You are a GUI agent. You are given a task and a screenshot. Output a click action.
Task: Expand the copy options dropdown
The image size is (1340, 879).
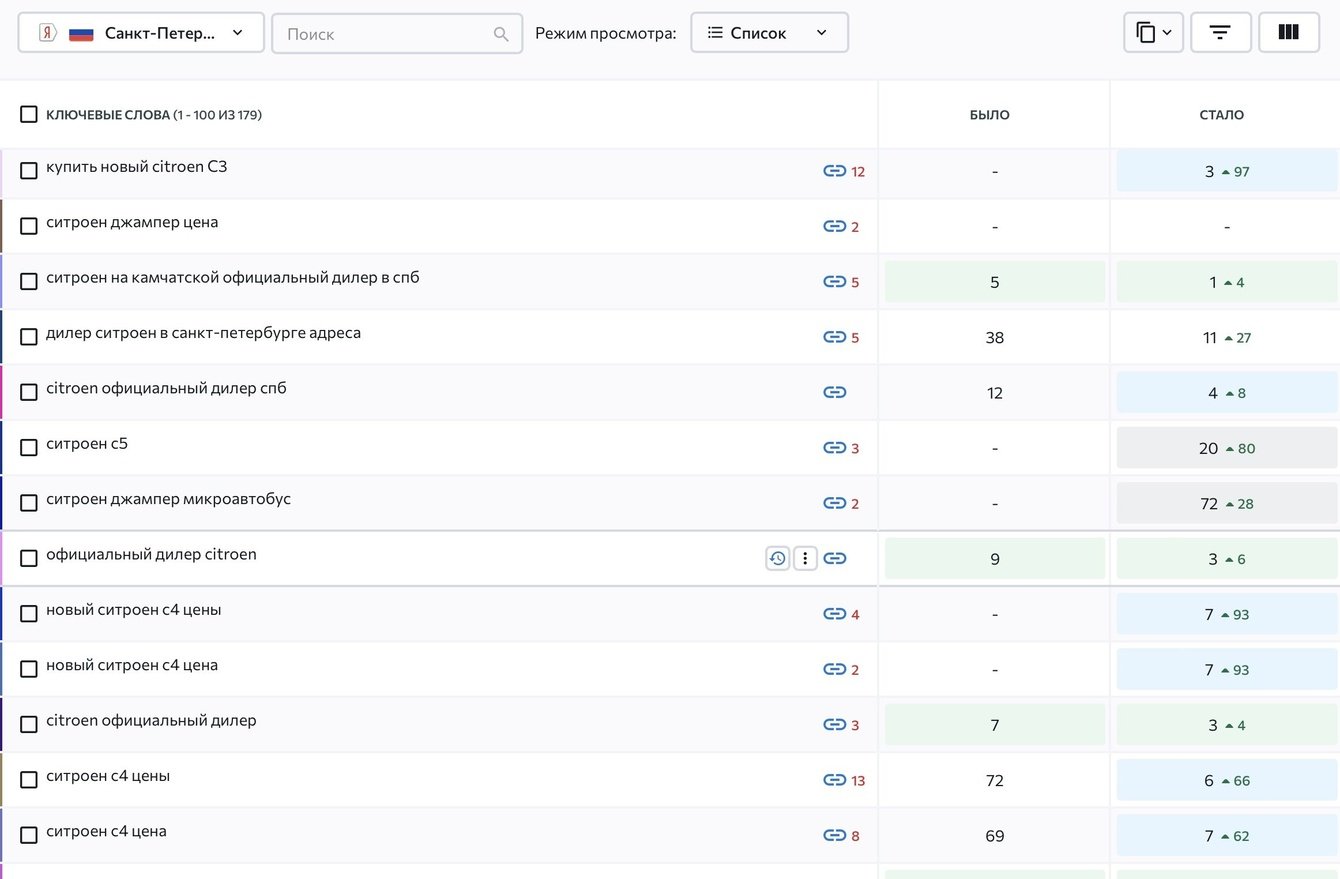[x=1153, y=33]
